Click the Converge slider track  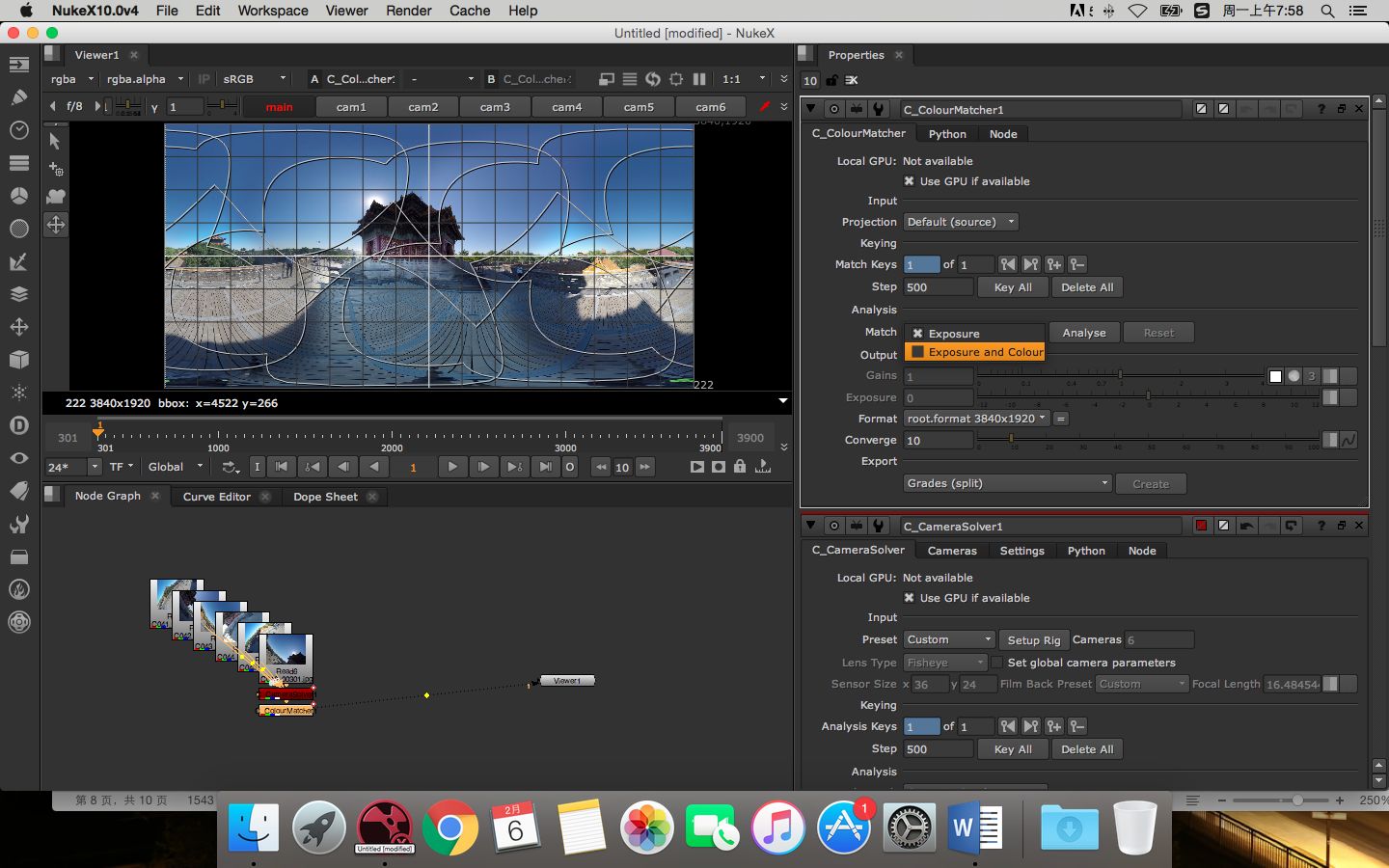[x=1148, y=441]
